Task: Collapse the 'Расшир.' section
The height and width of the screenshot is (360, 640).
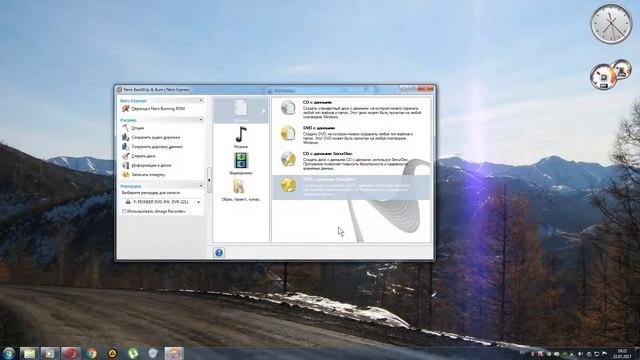Action: pyautogui.click(x=201, y=120)
